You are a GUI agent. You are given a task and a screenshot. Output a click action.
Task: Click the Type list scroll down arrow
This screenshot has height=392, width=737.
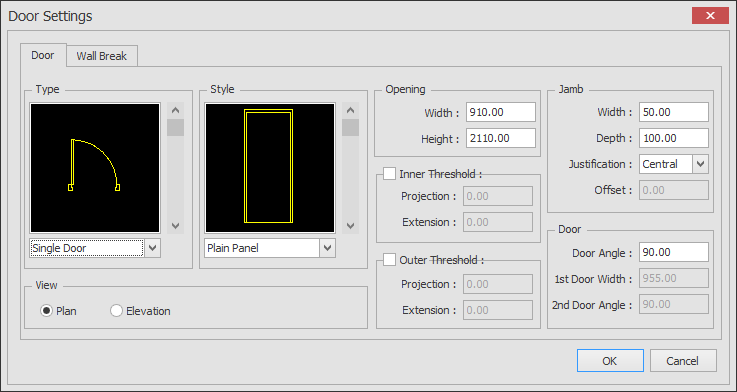(x=175, y=226)
